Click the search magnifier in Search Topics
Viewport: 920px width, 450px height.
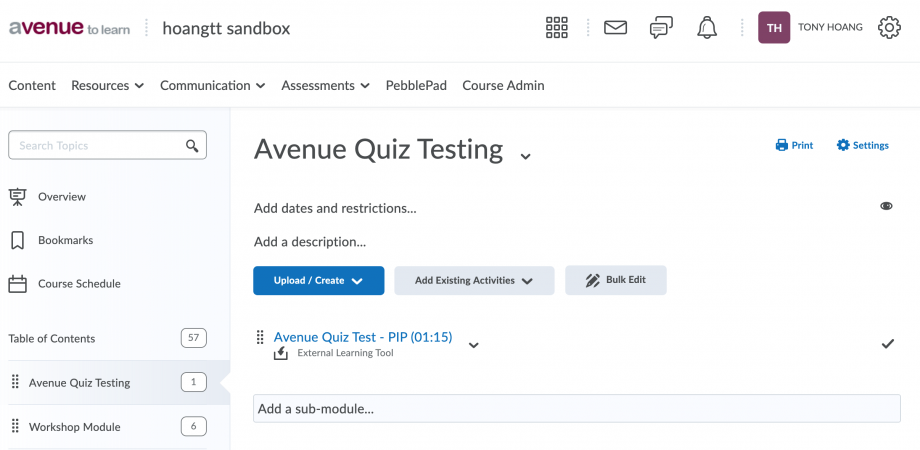(x=192, y=146)
